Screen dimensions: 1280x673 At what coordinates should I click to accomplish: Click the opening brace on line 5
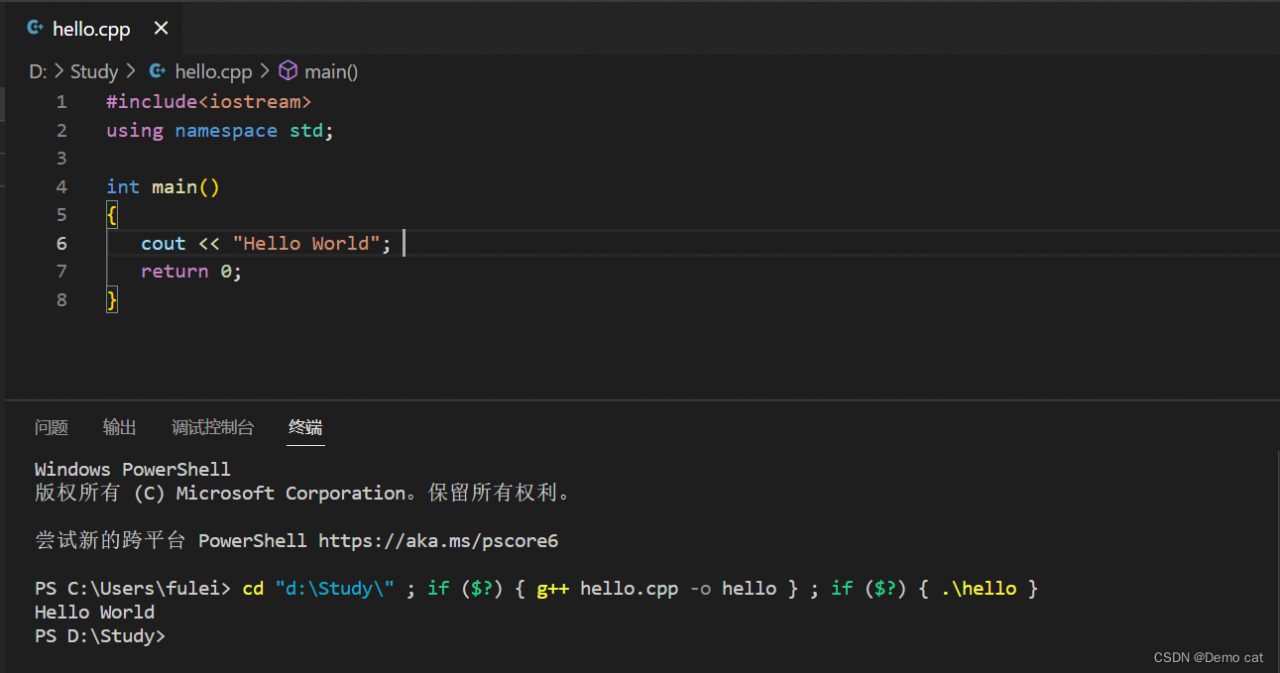point(112,215)
